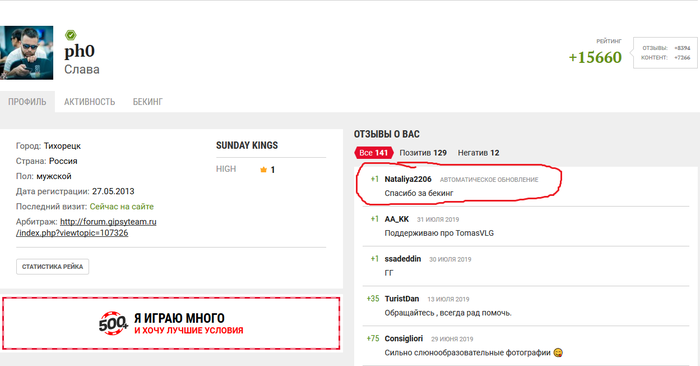Click the date 29 июня 2019
This screenshot has width=700, height=366.
tap(452, 339)
